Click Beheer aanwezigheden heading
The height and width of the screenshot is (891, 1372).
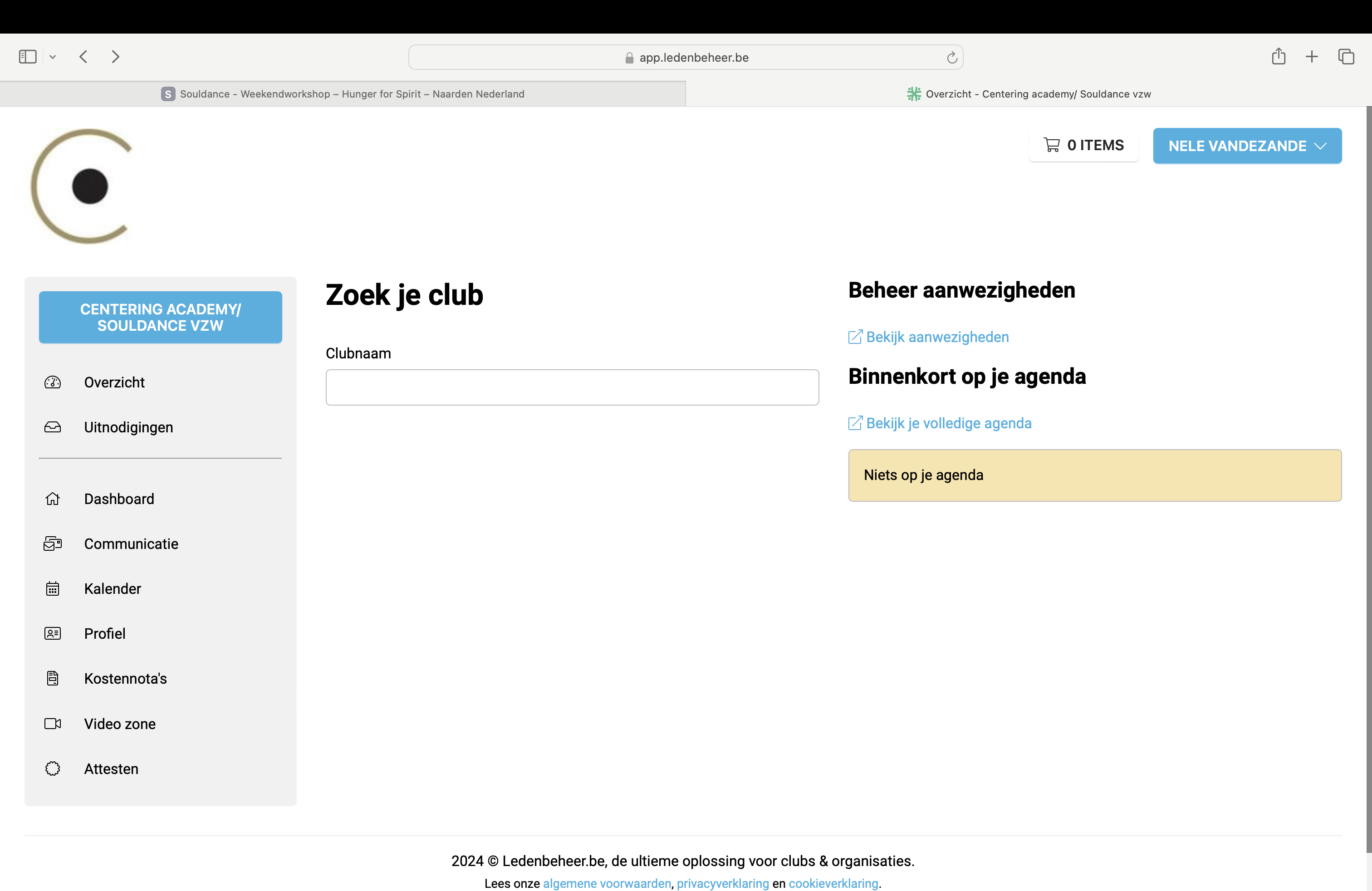click(x=961, y=290)
